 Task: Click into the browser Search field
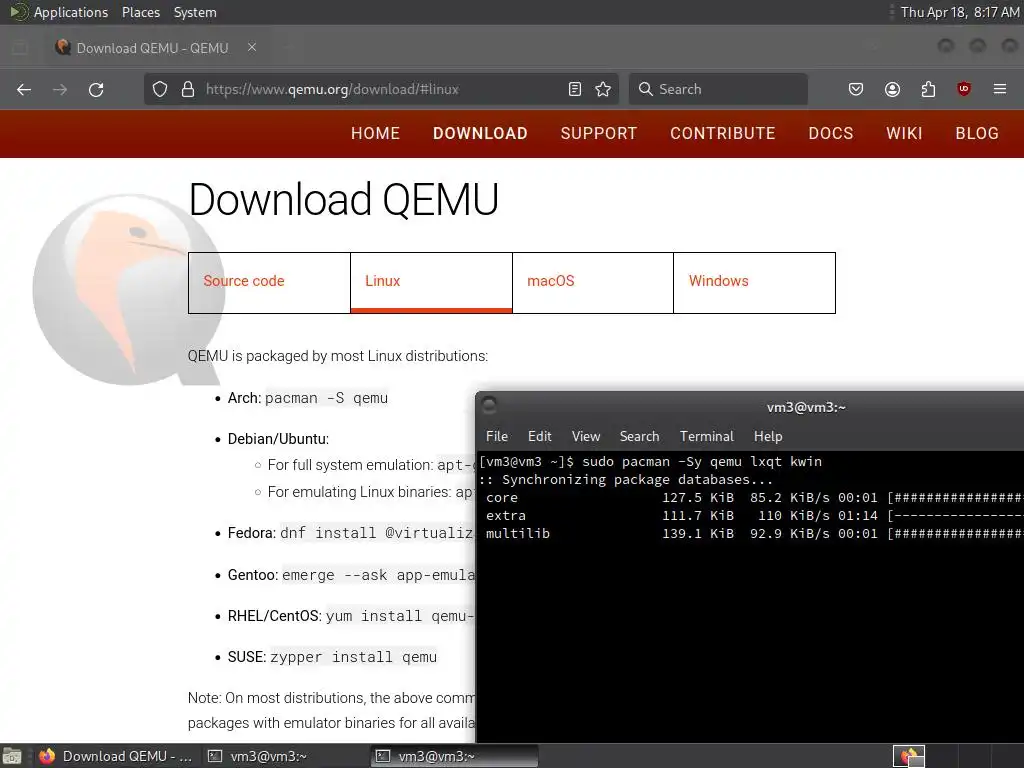coord(718,89)
